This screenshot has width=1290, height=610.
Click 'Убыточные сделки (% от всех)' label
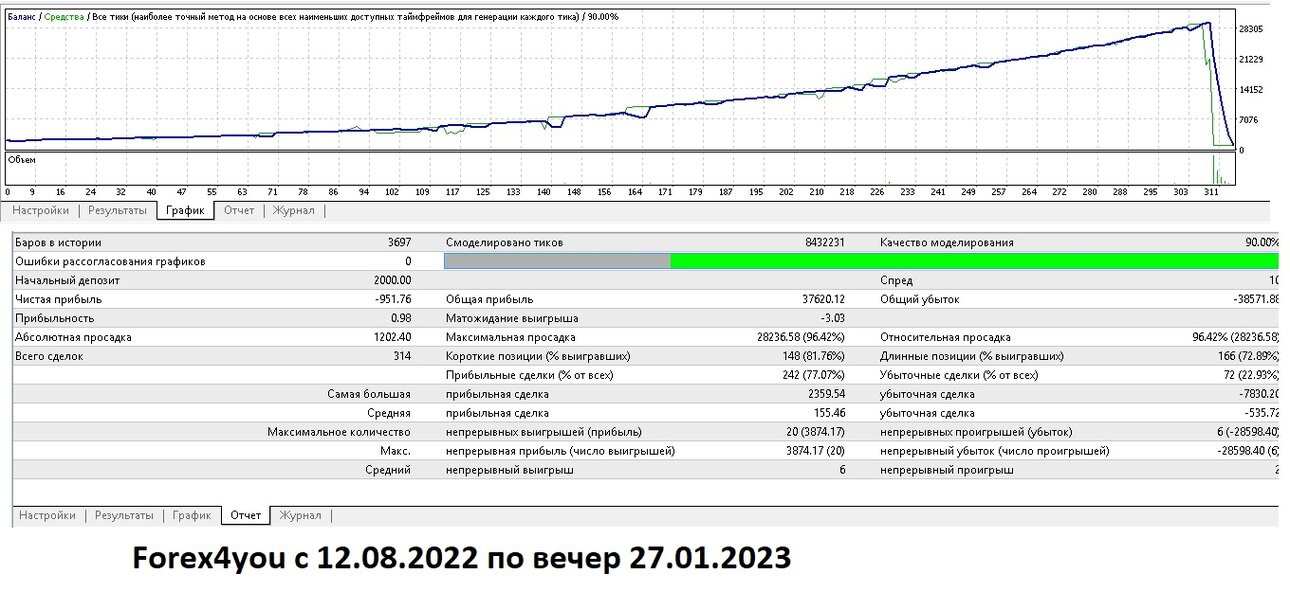(959, 375)
